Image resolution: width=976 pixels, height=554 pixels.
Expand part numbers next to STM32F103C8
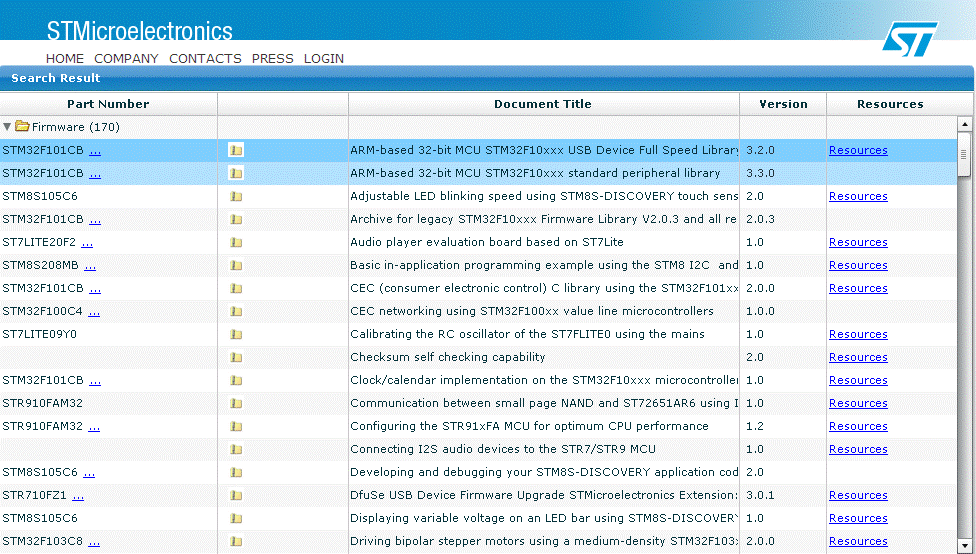click(x=94, y=542)
